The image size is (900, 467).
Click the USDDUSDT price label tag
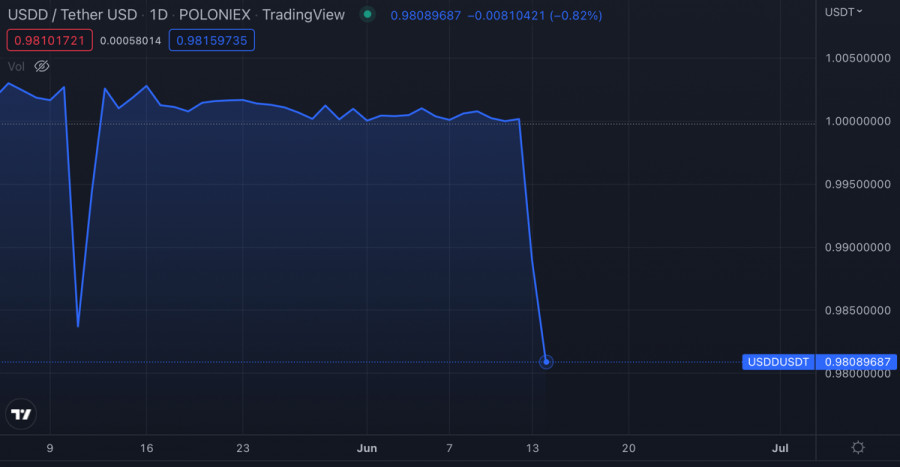pos(778,362)
